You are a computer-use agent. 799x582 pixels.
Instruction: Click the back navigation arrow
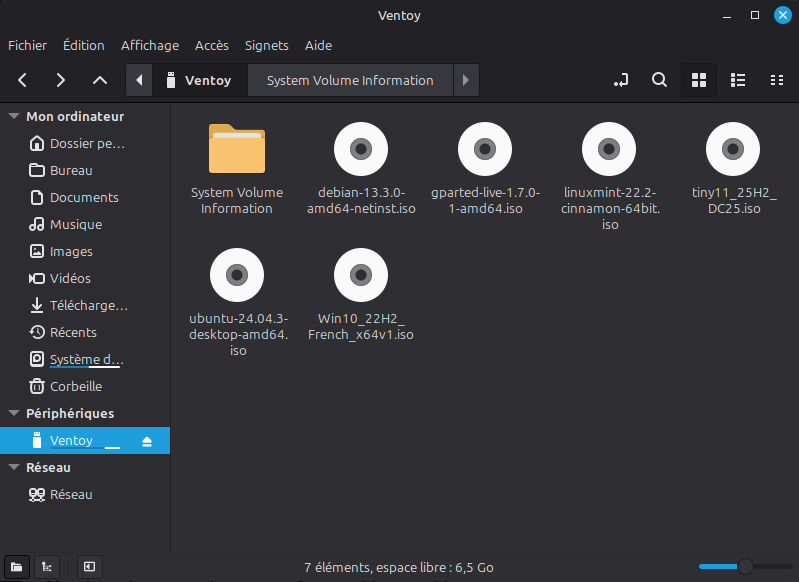pyautogui.click(x=23, y=80)
